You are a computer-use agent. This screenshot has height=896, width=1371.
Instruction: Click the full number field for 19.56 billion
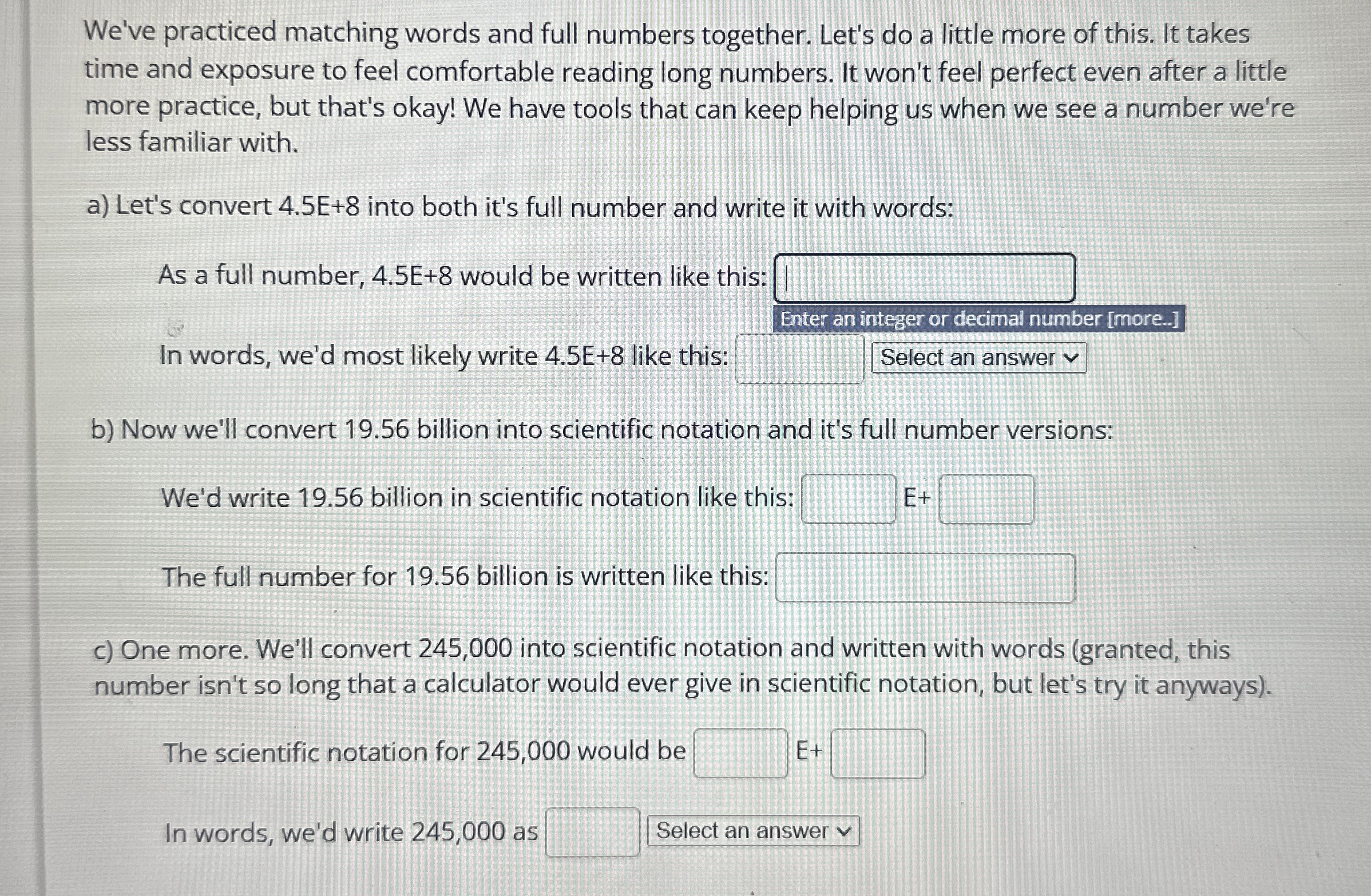(x=924, y=577)
